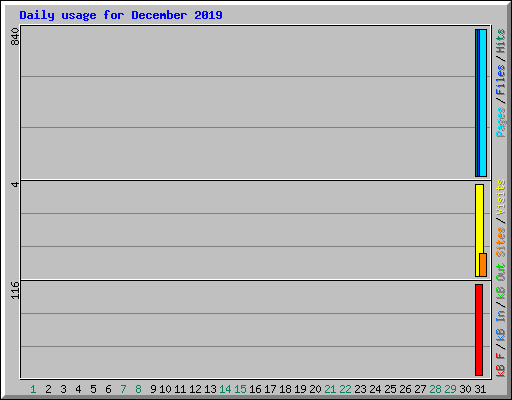Click the Pages legend label
This screenshot has width=512, height=400.
pyautogui.click(x=501, y=122)
